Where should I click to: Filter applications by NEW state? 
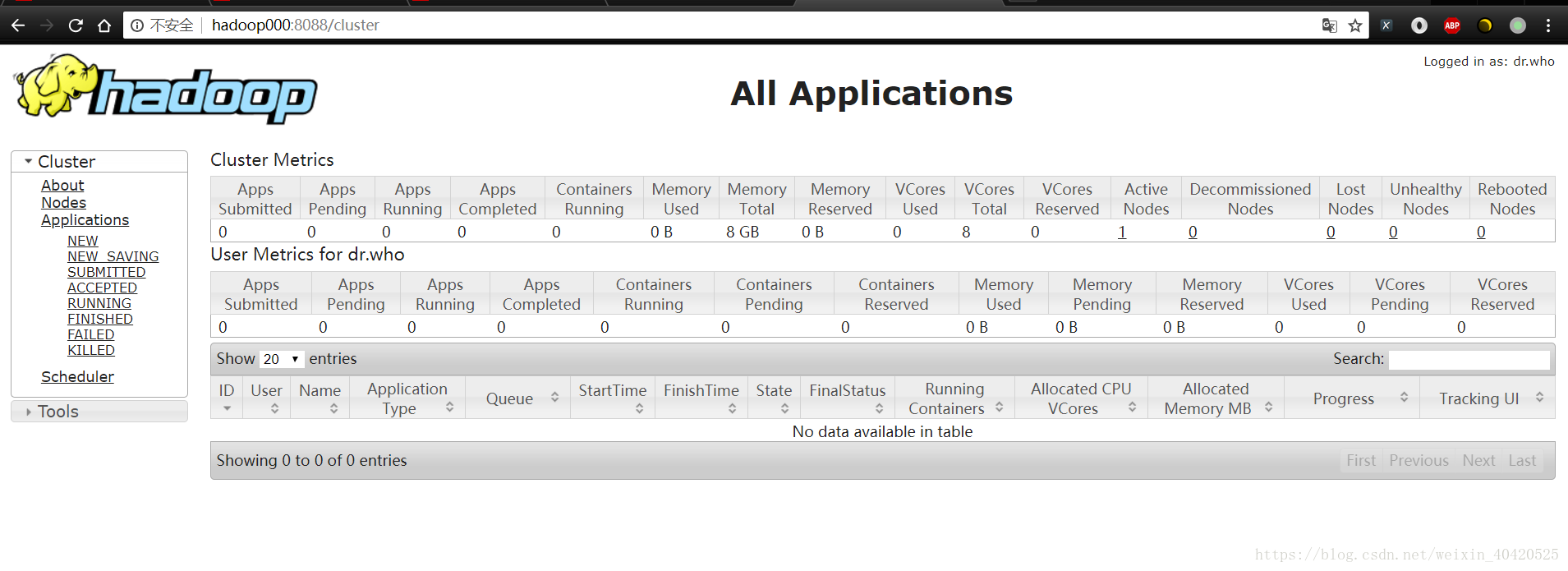tap(82, 241)
